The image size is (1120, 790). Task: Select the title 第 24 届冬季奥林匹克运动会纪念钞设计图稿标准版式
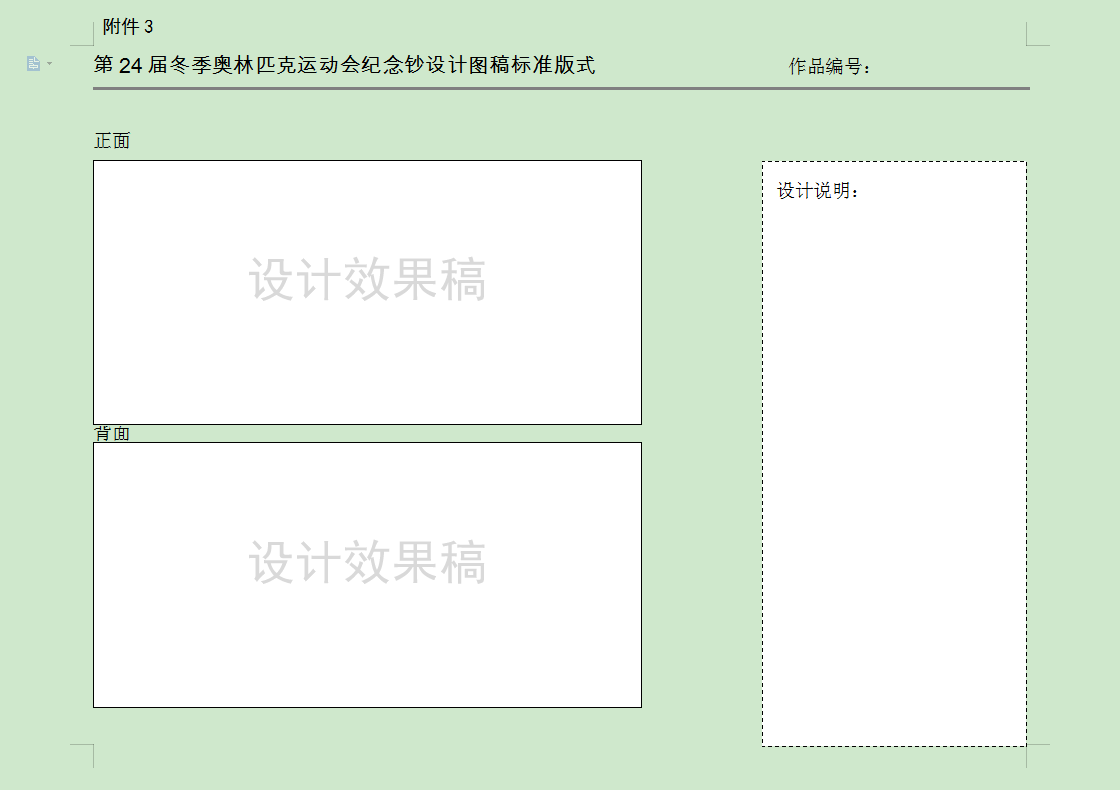click(x=344, y=65)
